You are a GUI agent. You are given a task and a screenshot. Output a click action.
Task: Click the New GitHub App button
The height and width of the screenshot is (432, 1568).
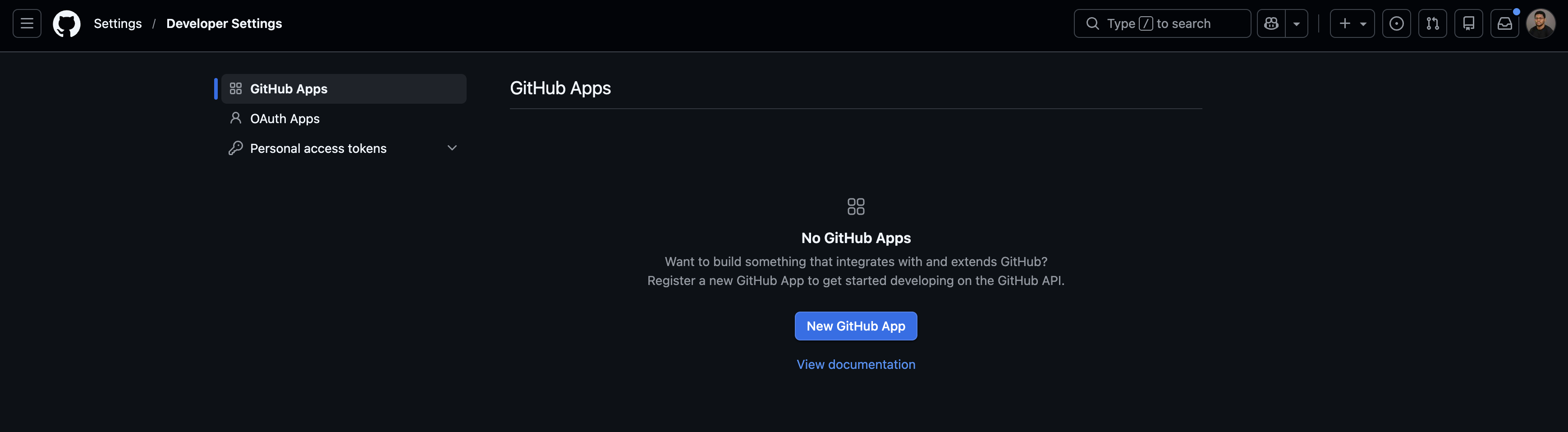tap(856, 326)
